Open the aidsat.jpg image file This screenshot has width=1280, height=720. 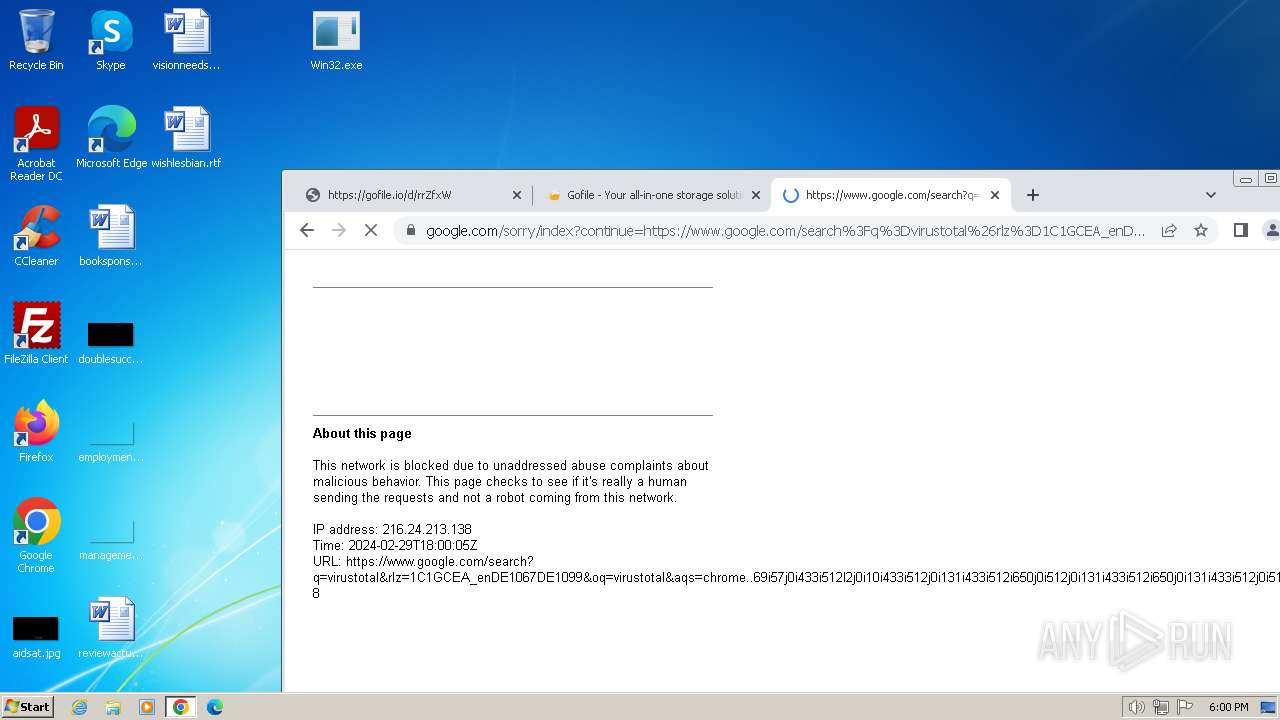(x=36, y=638)
